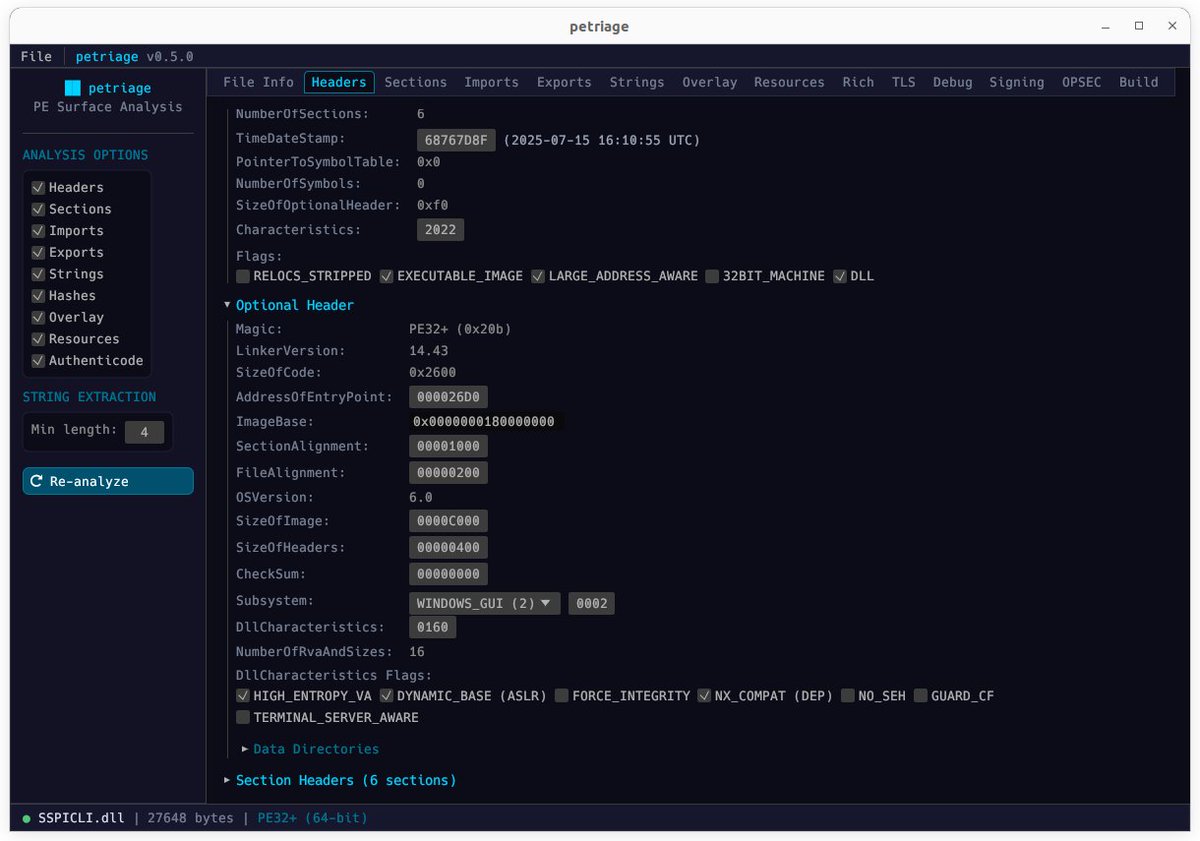This screenshot has height=841, width=1200.
Task: Go to the Overlay tab
Action: tap(709, 82)
